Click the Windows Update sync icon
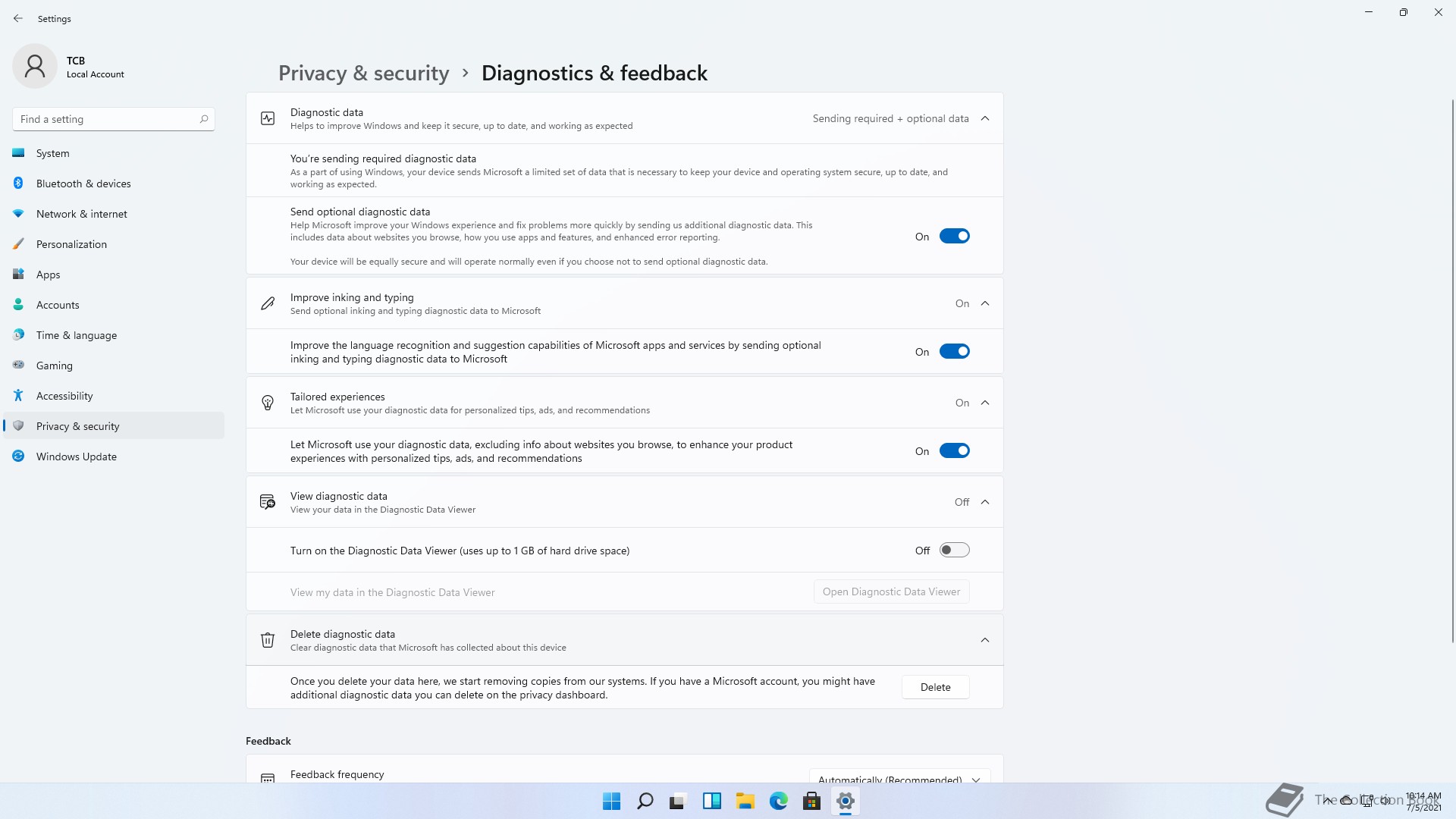 point(18,457)
